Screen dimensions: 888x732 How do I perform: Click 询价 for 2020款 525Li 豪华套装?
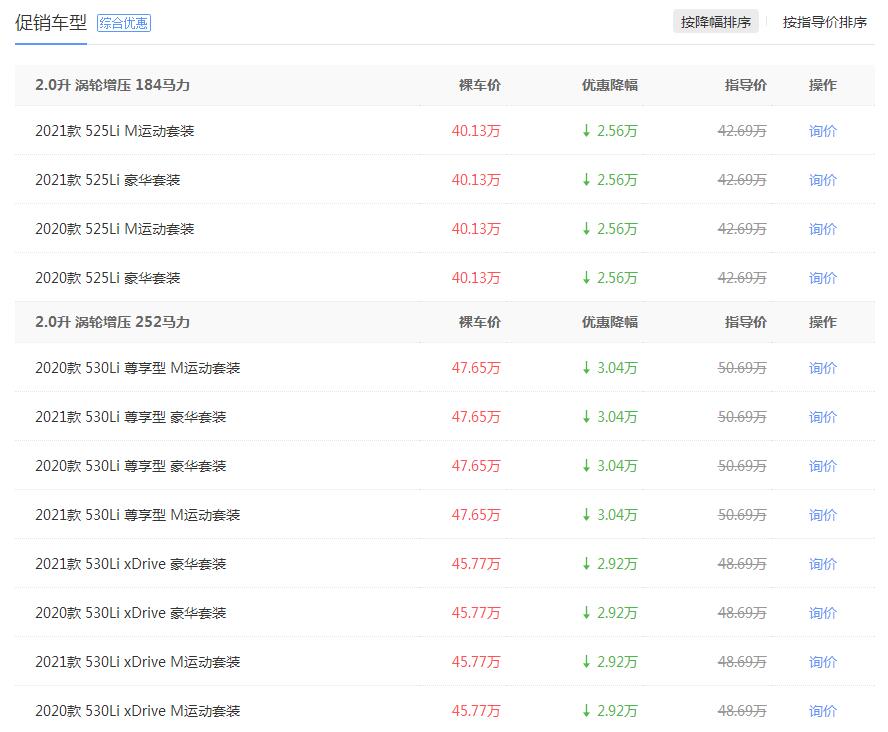822,278
